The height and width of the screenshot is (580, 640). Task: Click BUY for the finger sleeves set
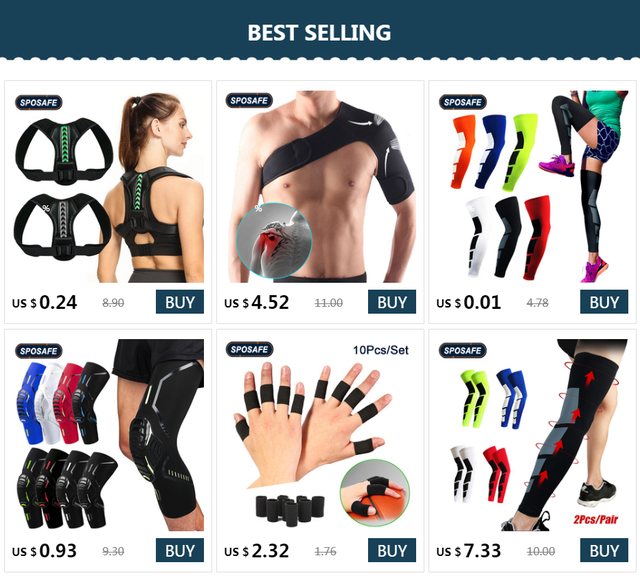392,550
